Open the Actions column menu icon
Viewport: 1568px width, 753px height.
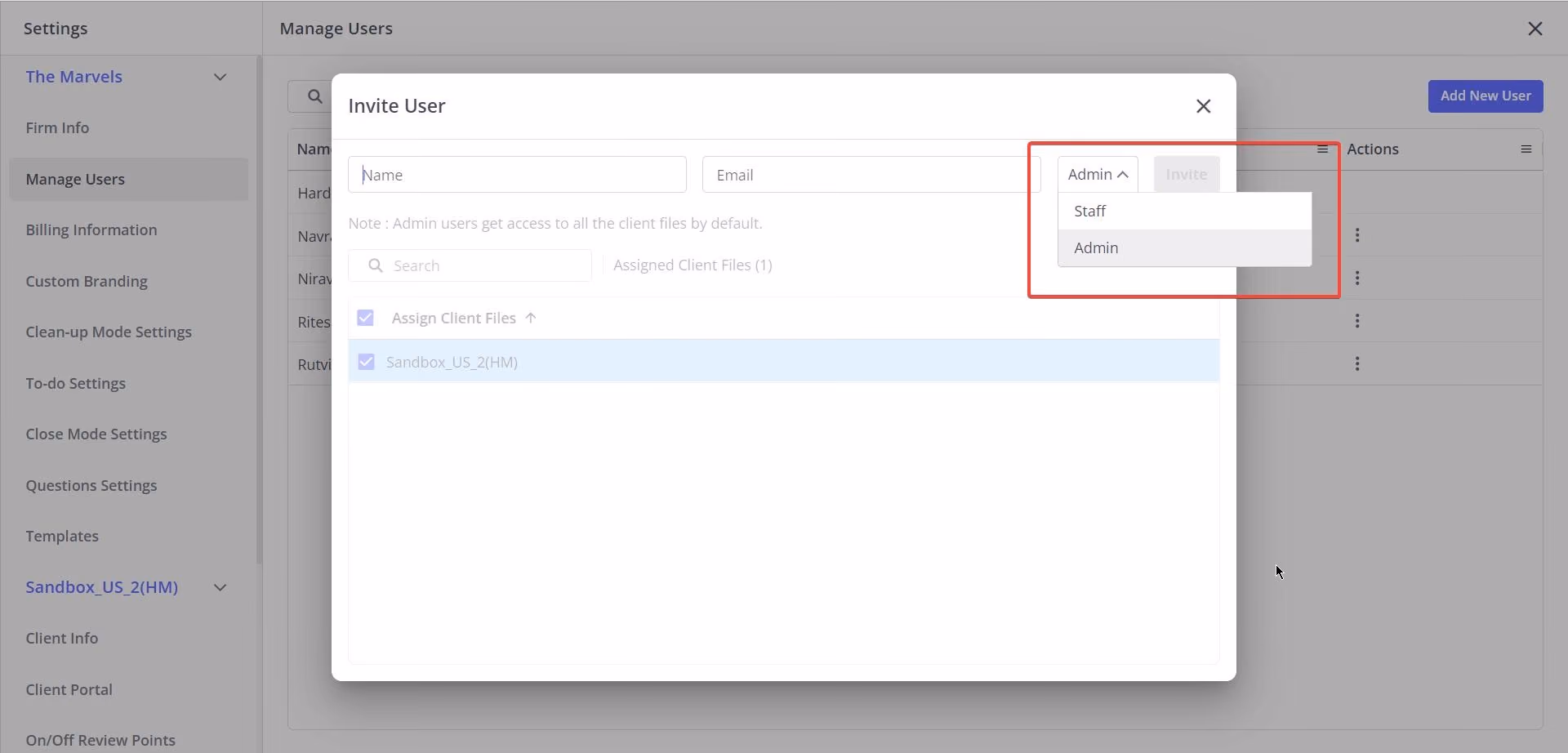(1526, 149)
